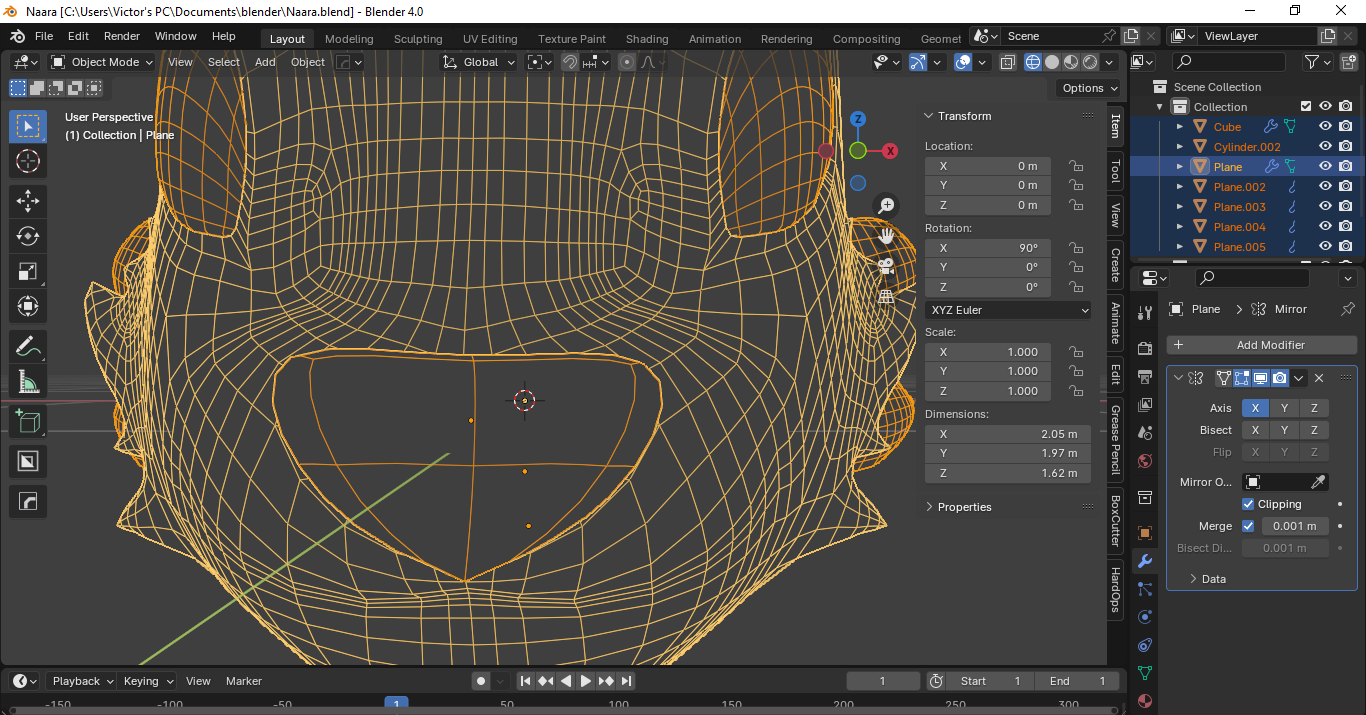The image size is (1366, 715).
Task: Jump to the last frame
Action: 627,681
